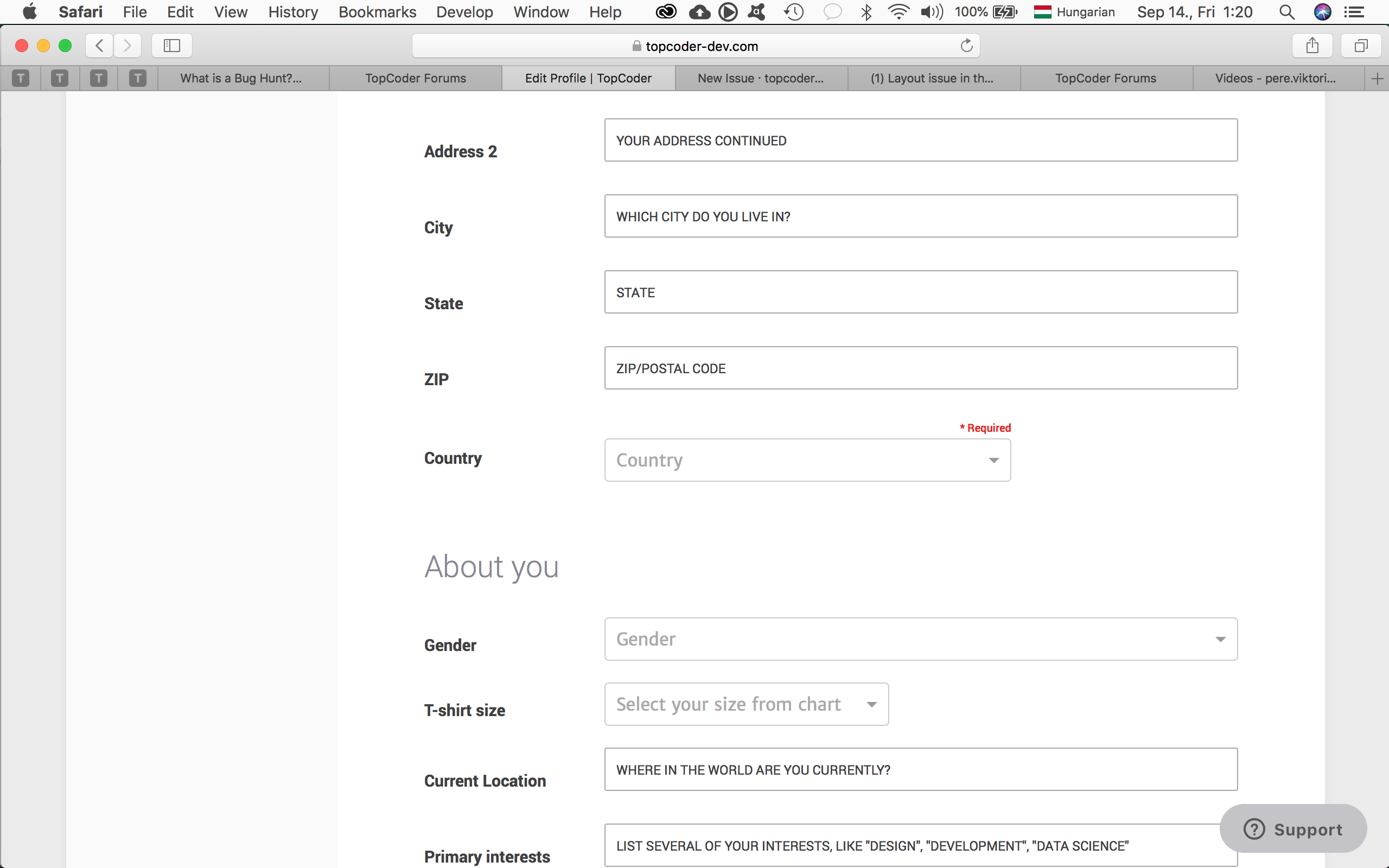Image resolution: width=1389 pixels, height=868 pixels.
Task: Switch to Videos - pere.viktori tab
Action: pos(1278,78)
